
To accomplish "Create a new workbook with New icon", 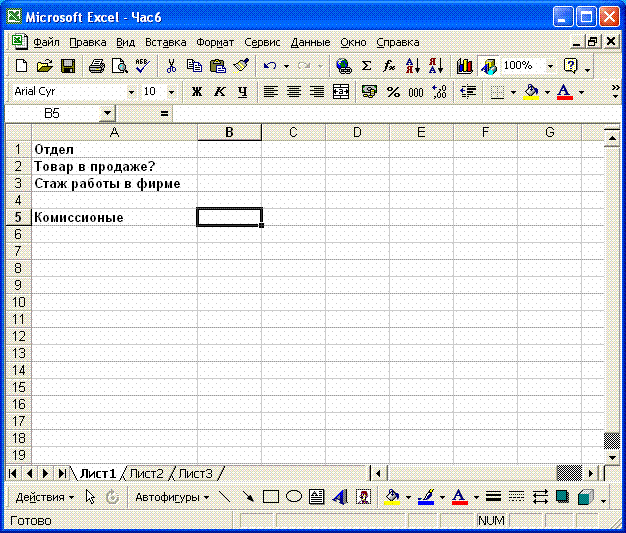I will [21, 65].
